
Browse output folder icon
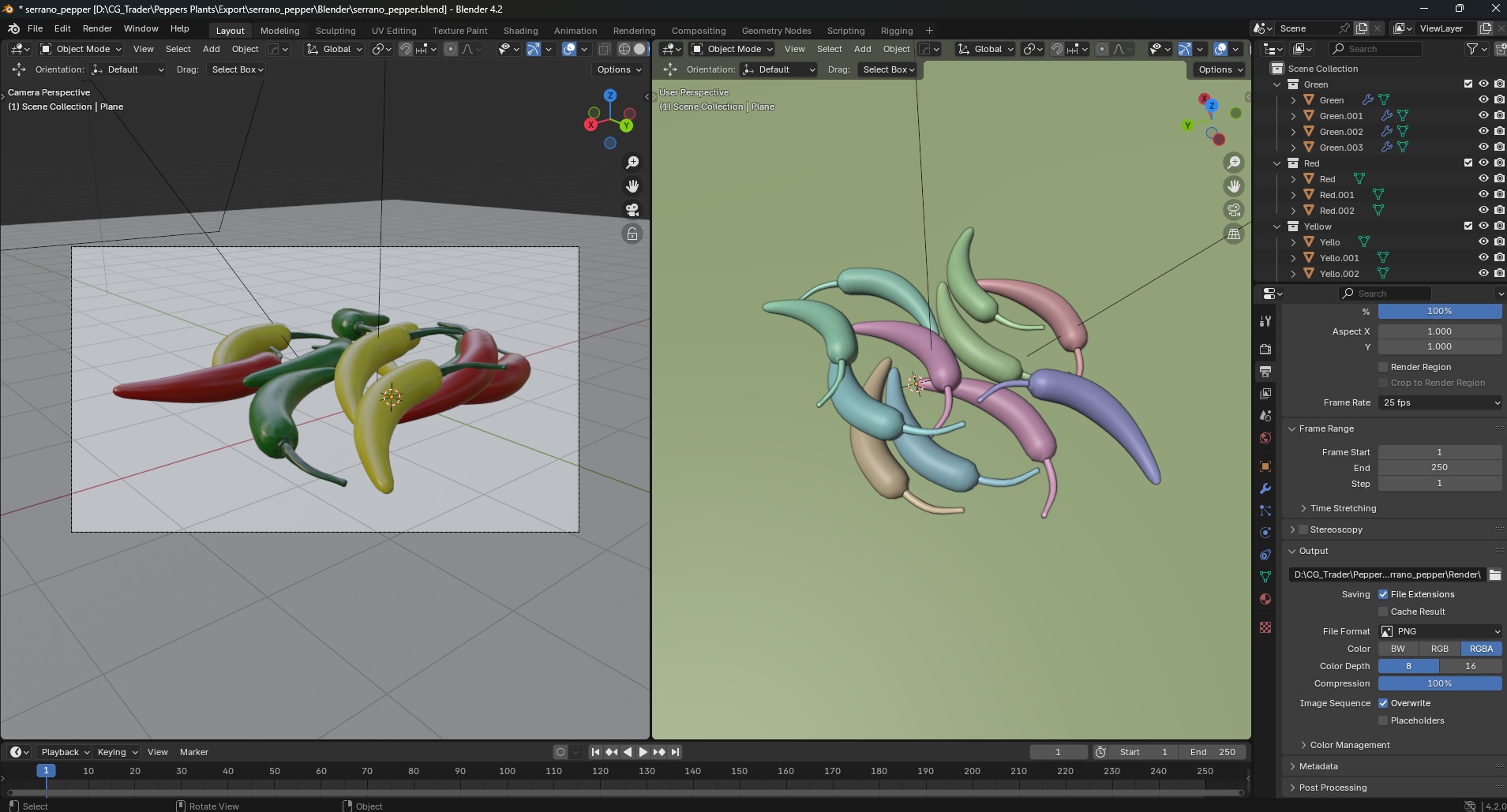point(1494,574)
